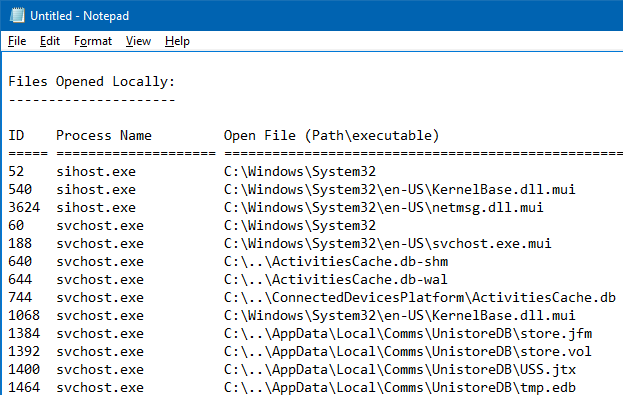Click the 'Process Name' column header
Screen dimensions: 623x395
pos(104,136)
